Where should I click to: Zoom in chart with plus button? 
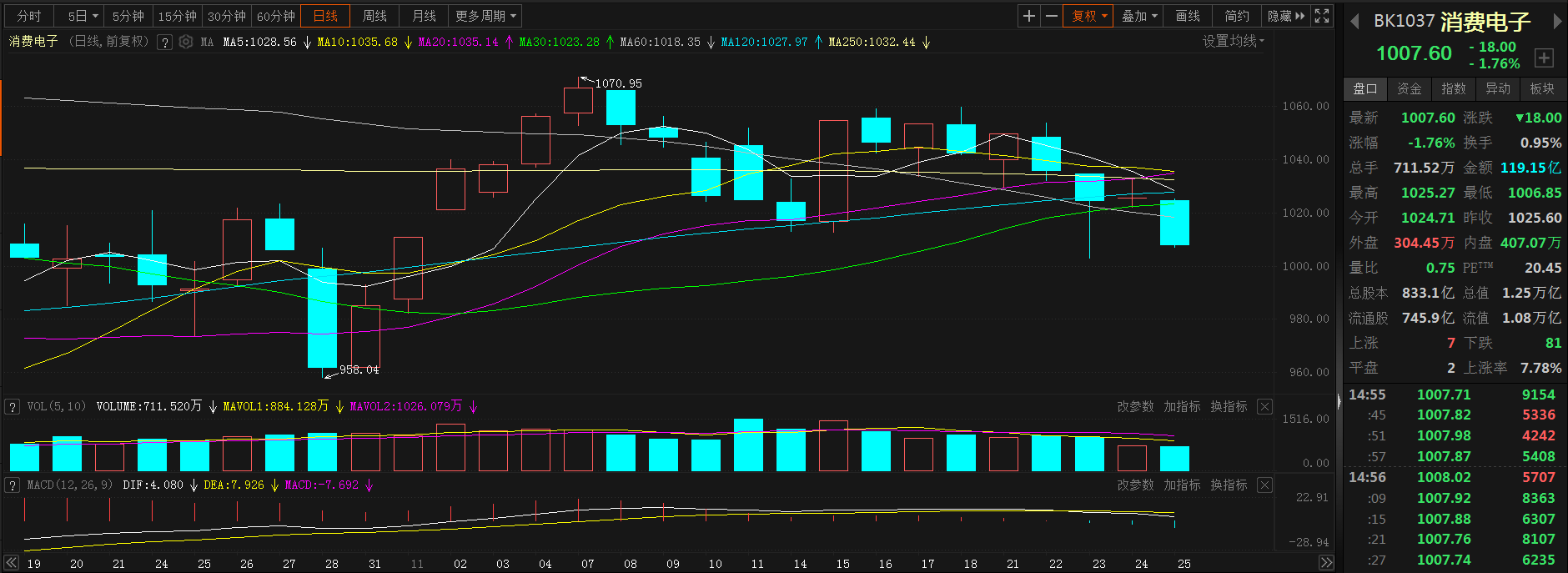coord(1029,16)
